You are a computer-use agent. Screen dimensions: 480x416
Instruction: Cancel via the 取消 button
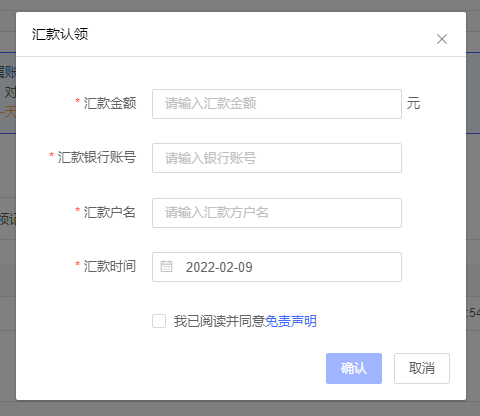[x=422, y=368]
